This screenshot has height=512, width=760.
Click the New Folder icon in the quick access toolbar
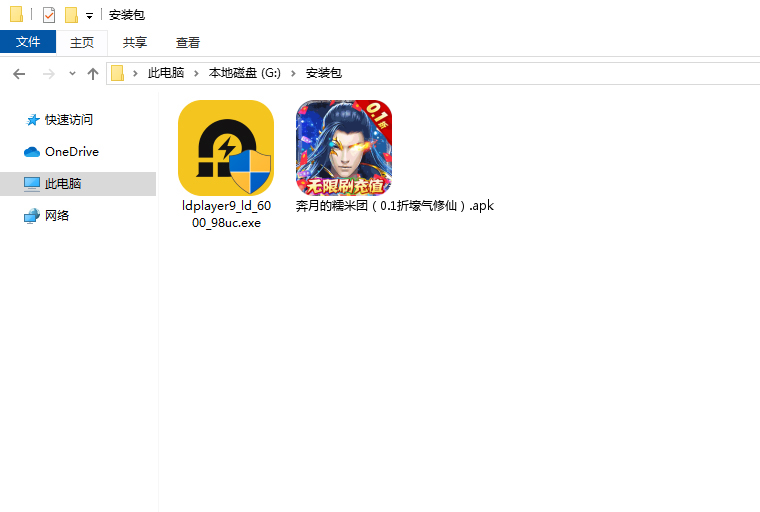click(x=71, y=15)
